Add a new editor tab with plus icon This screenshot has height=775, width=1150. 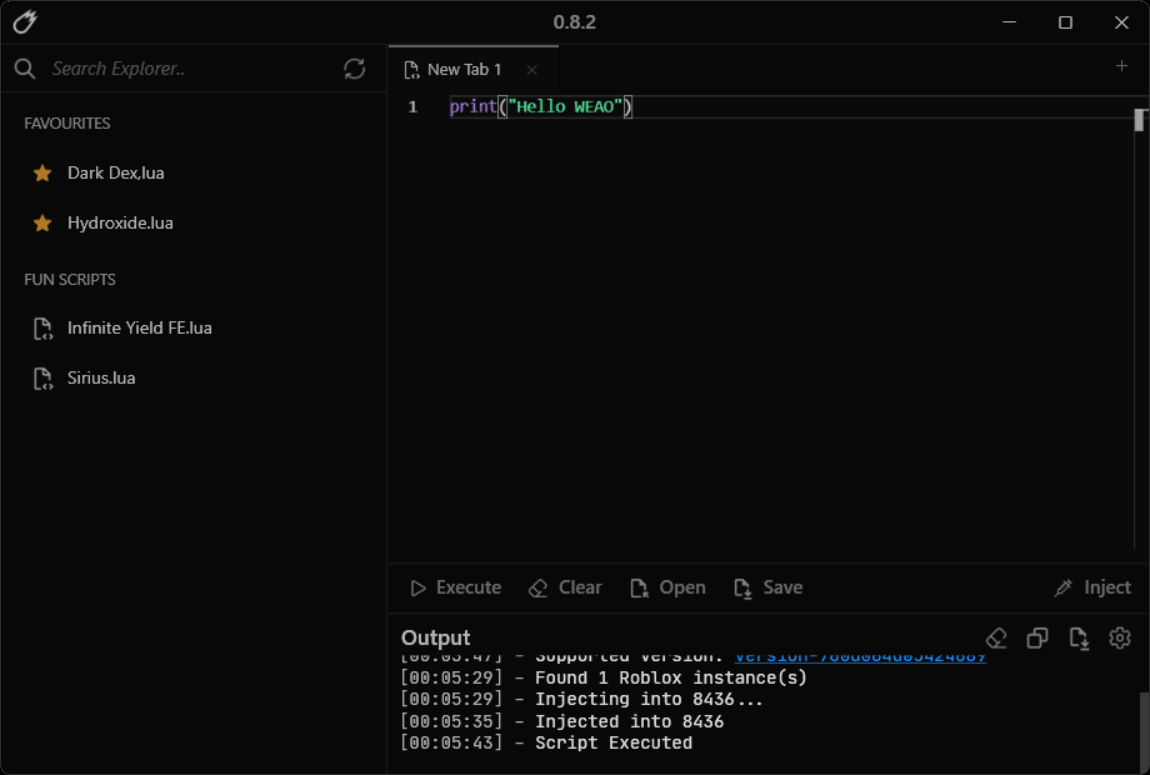click(x=1121, y=66)
